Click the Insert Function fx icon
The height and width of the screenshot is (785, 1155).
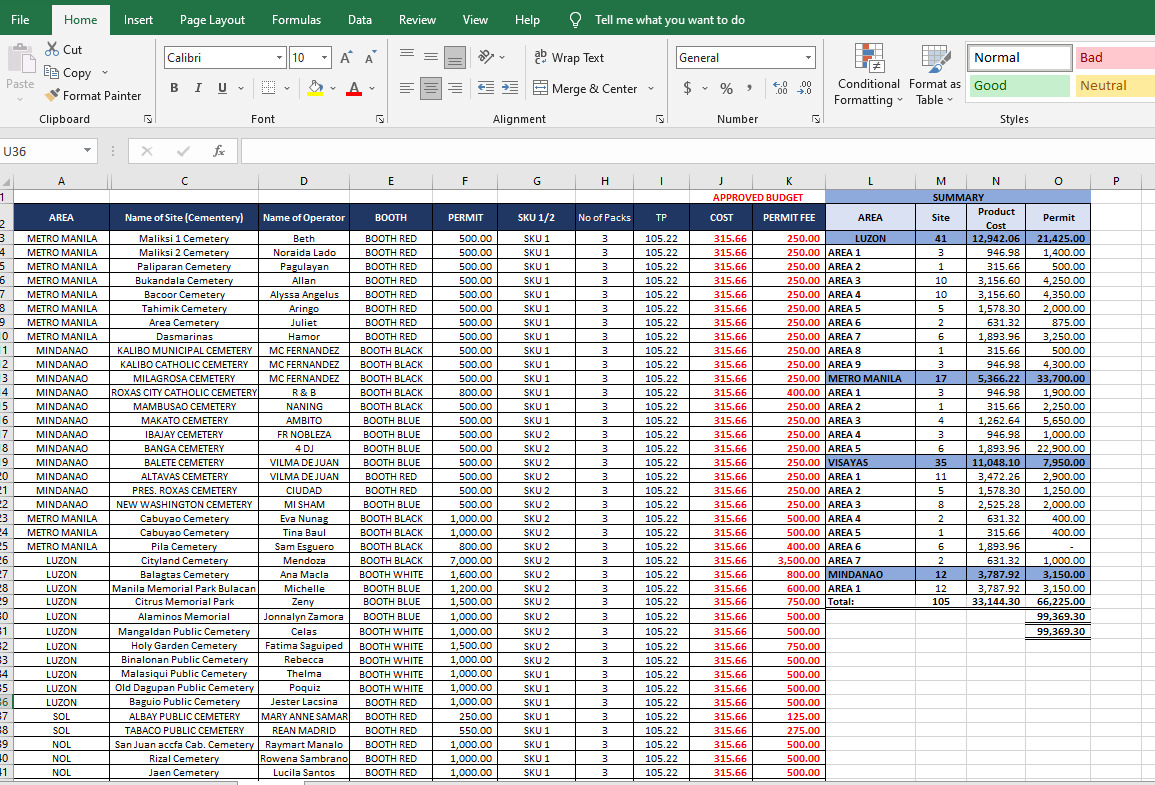[219, 151]
